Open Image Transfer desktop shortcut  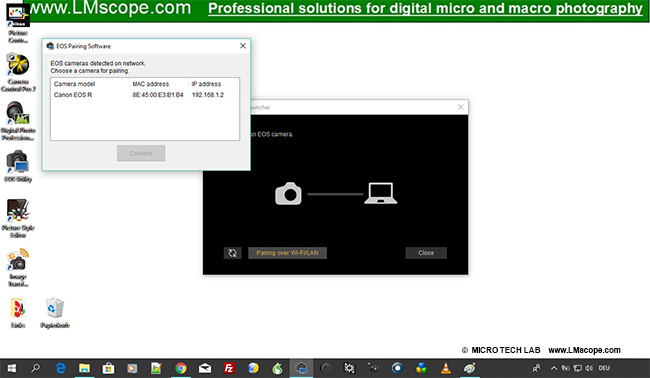pyautogui.click(x=18, y=267)
